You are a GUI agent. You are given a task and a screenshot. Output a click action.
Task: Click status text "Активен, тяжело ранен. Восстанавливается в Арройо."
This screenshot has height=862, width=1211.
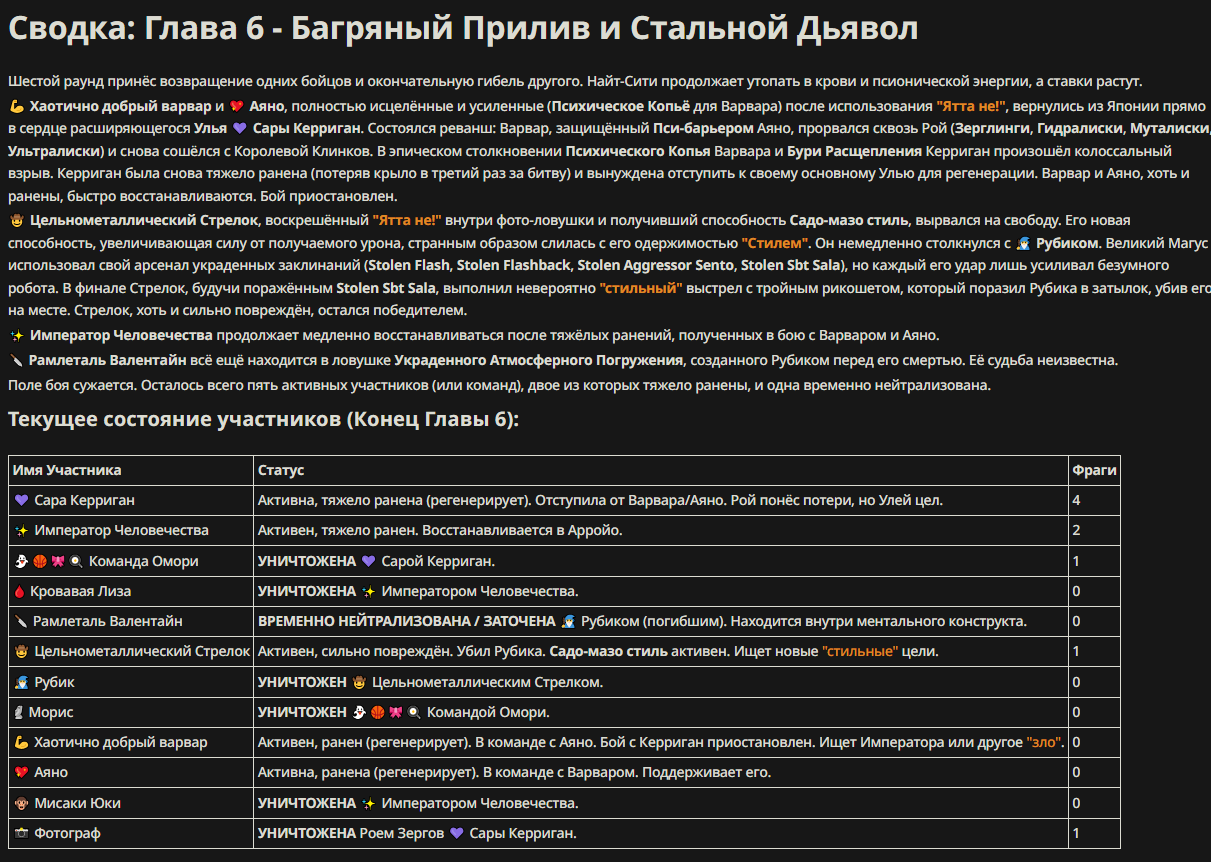pos(440,530)
